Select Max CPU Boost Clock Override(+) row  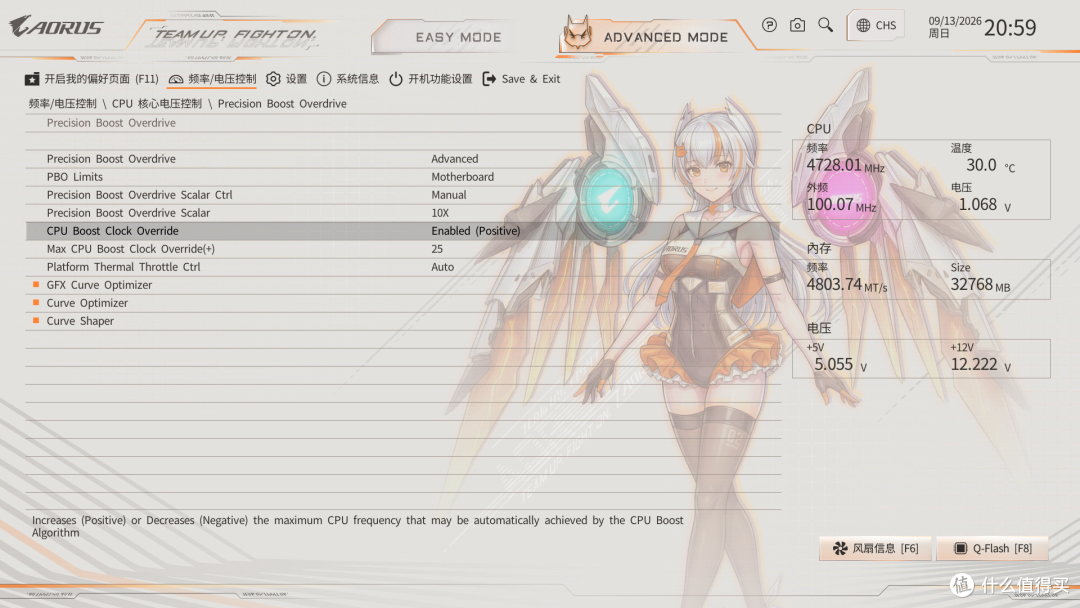[x=403, y=249]
